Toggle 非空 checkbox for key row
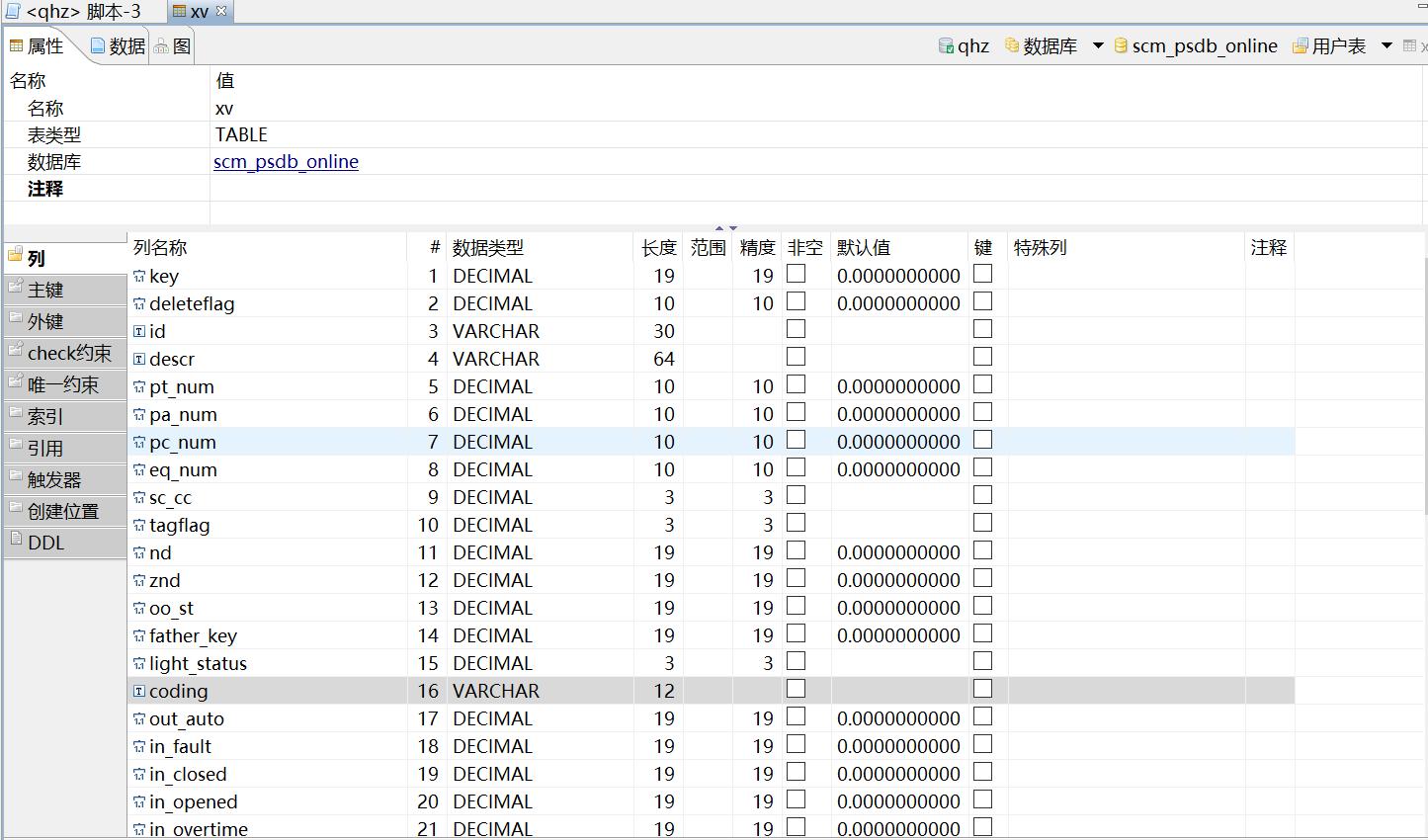Screen dimensions: 1428x840 pos(796,274)
